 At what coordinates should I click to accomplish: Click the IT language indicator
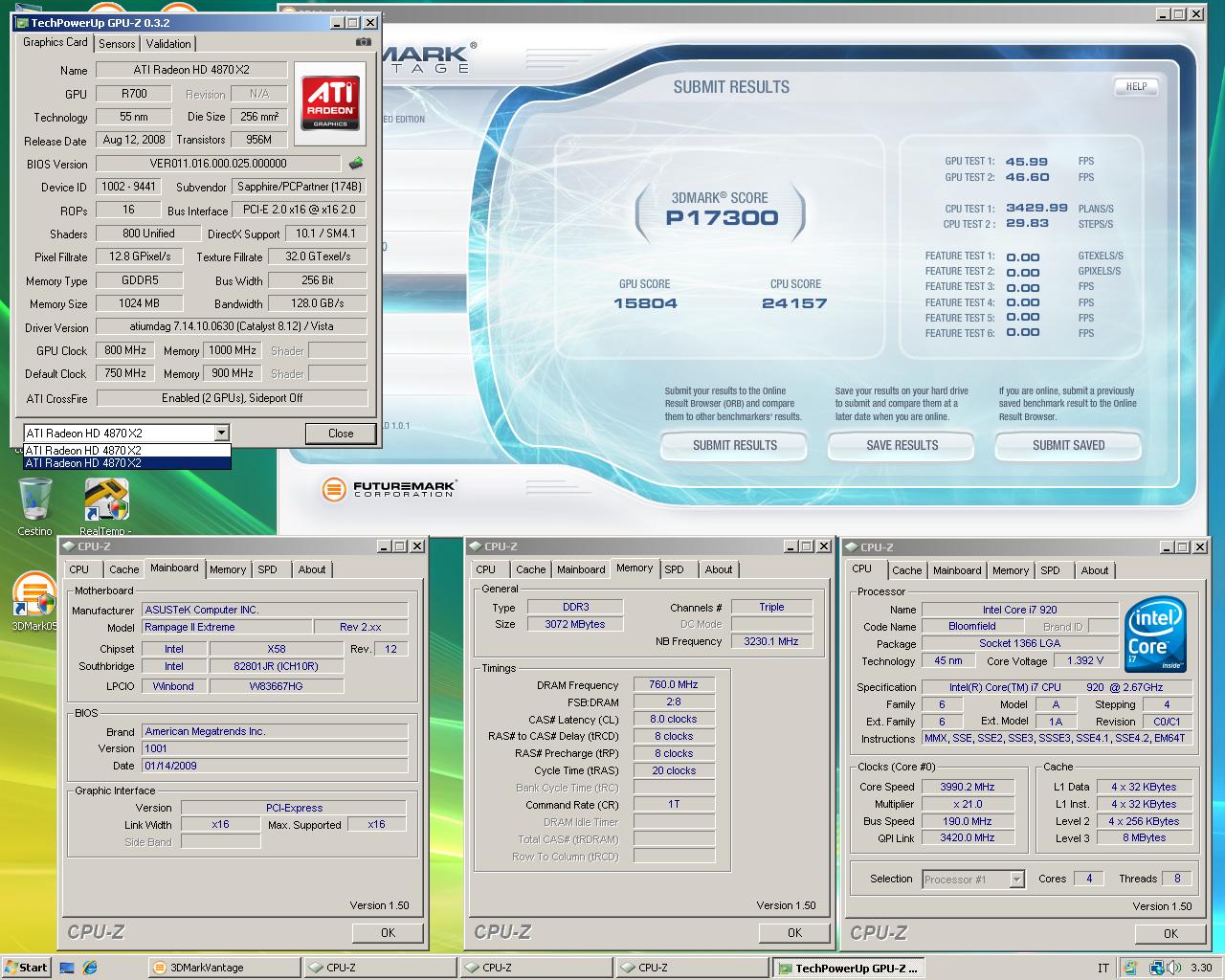(1103, 968)
